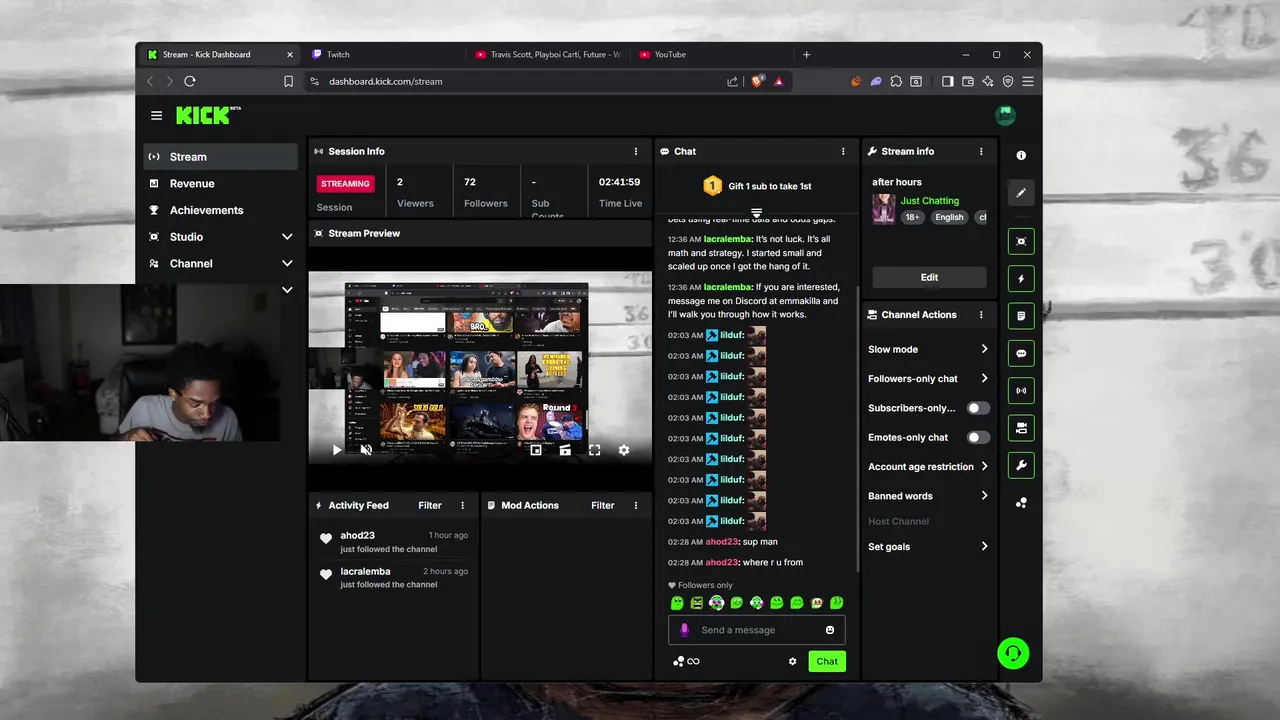Open the Activity Feed Filter dropdown
This screenshot has width=1280, height=720.
coord(429,505)
